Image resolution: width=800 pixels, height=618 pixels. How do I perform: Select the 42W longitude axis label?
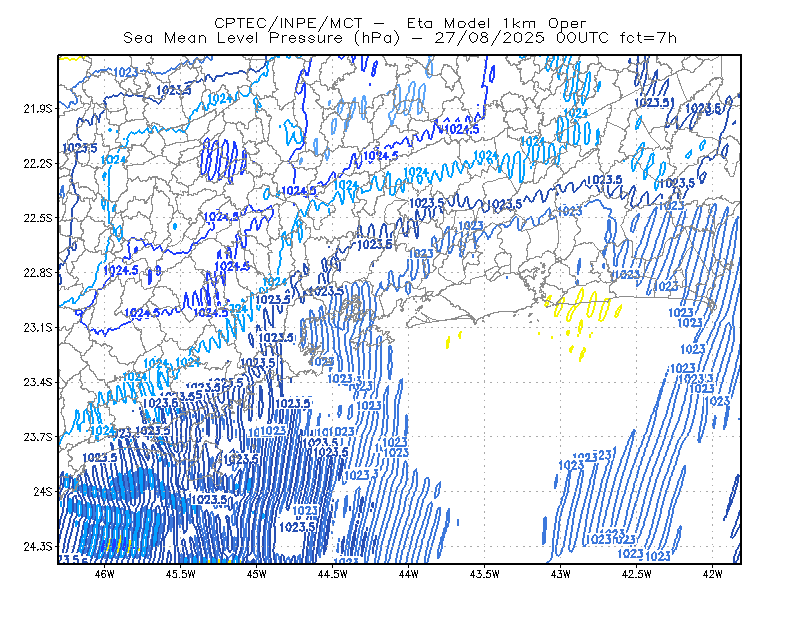tap(712, 574)
